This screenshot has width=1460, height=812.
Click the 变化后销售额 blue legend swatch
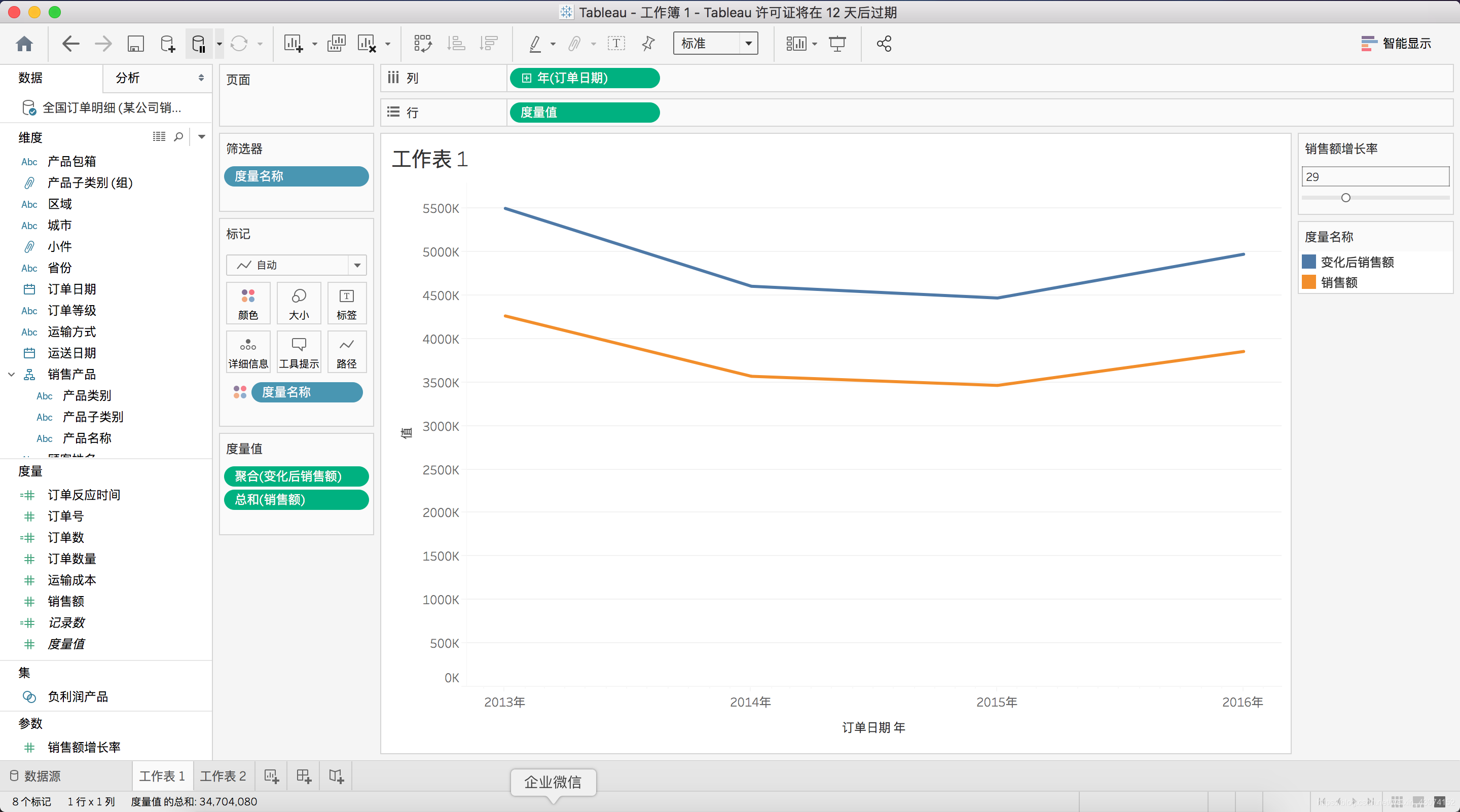pyautogui.click(x=1308, y=261)
